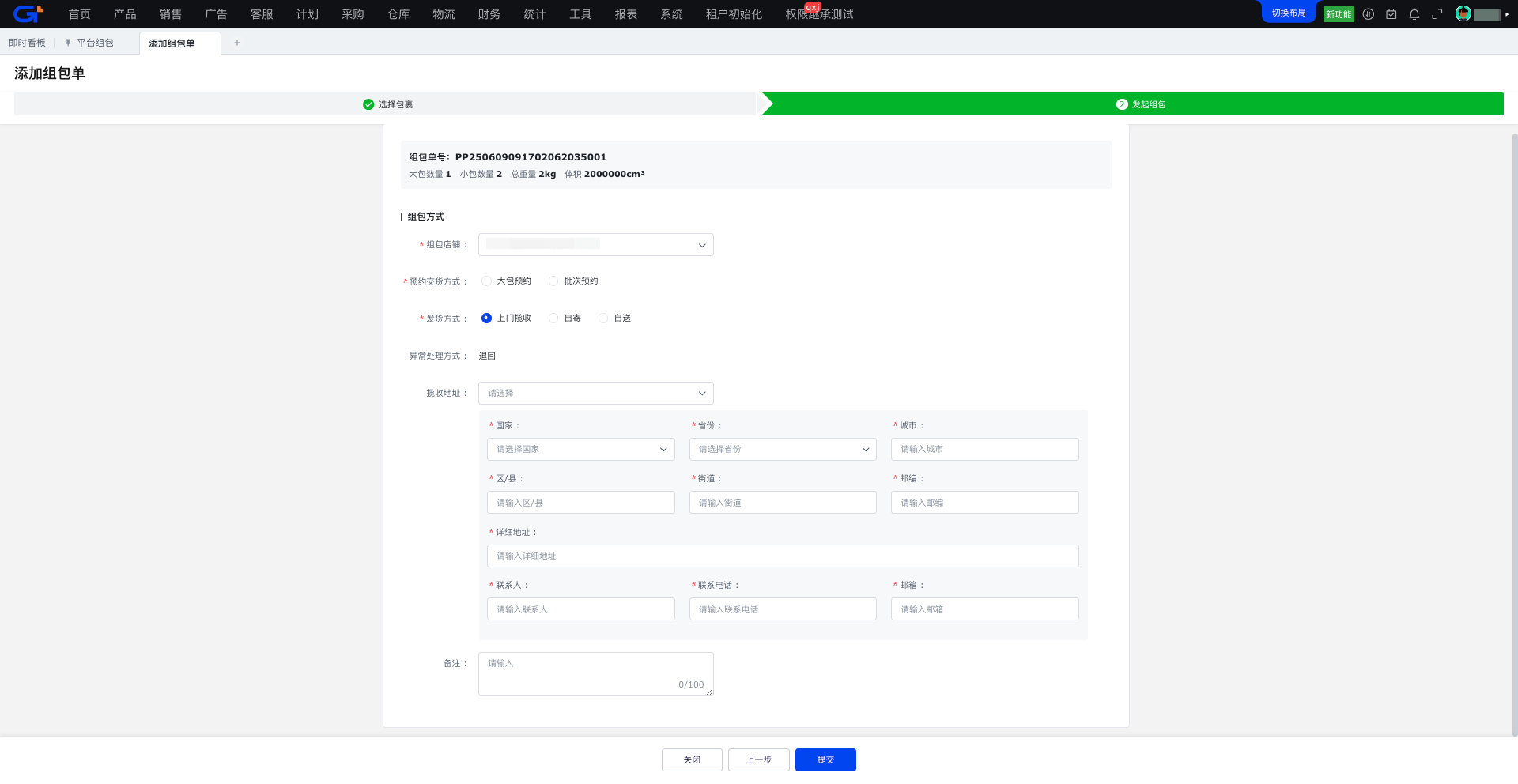This screenshot has width=1518, height=784.
Task: Click the 备注 textarea
Action: coord(596,674)
